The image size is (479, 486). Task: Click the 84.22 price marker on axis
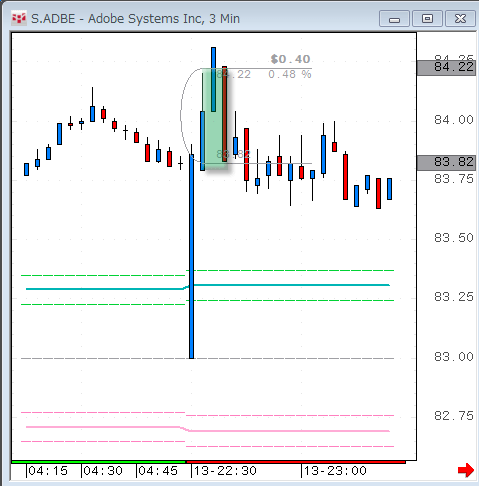(446, 68)
